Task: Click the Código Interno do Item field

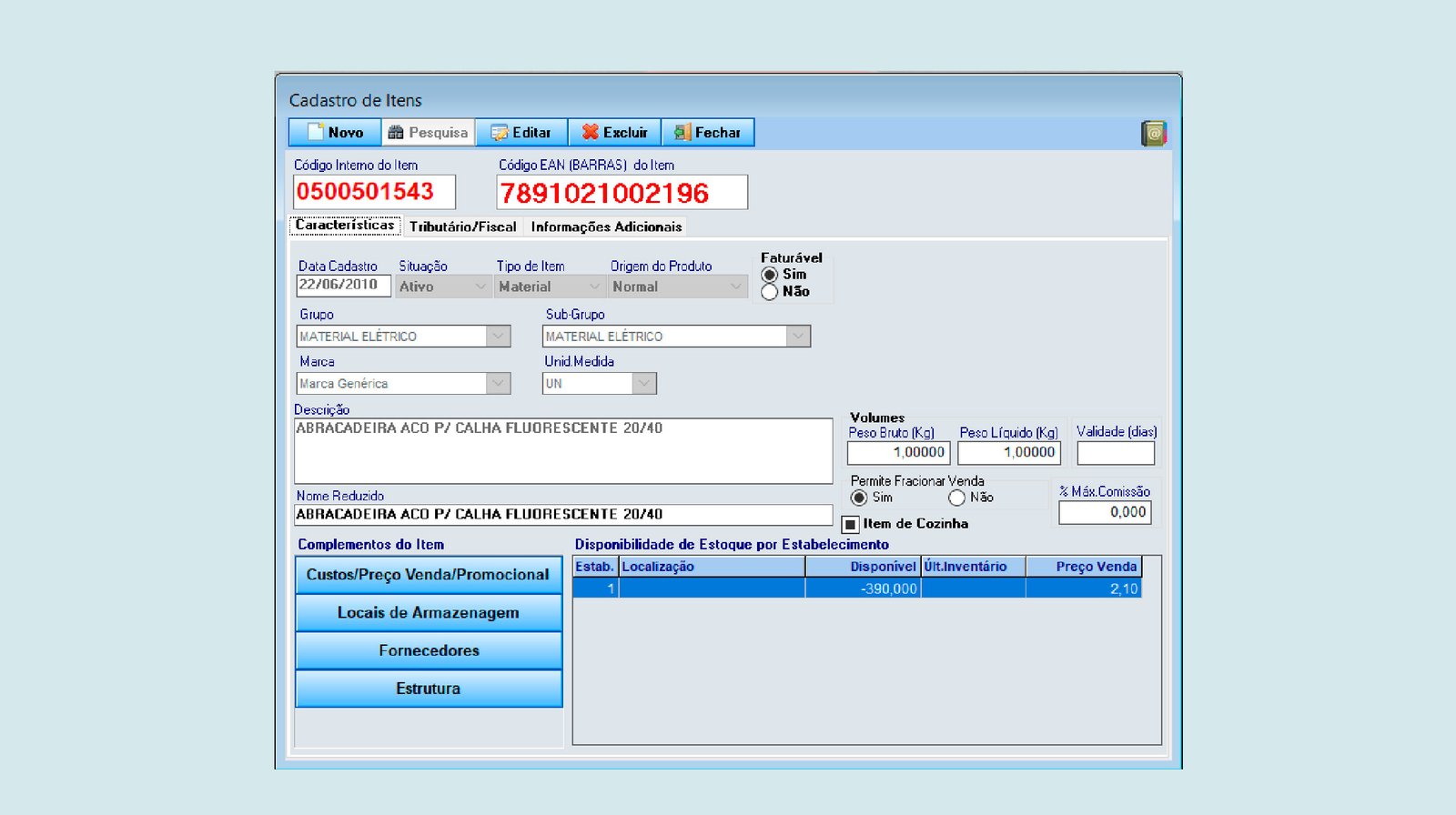Action: click(x=374, y=192)
